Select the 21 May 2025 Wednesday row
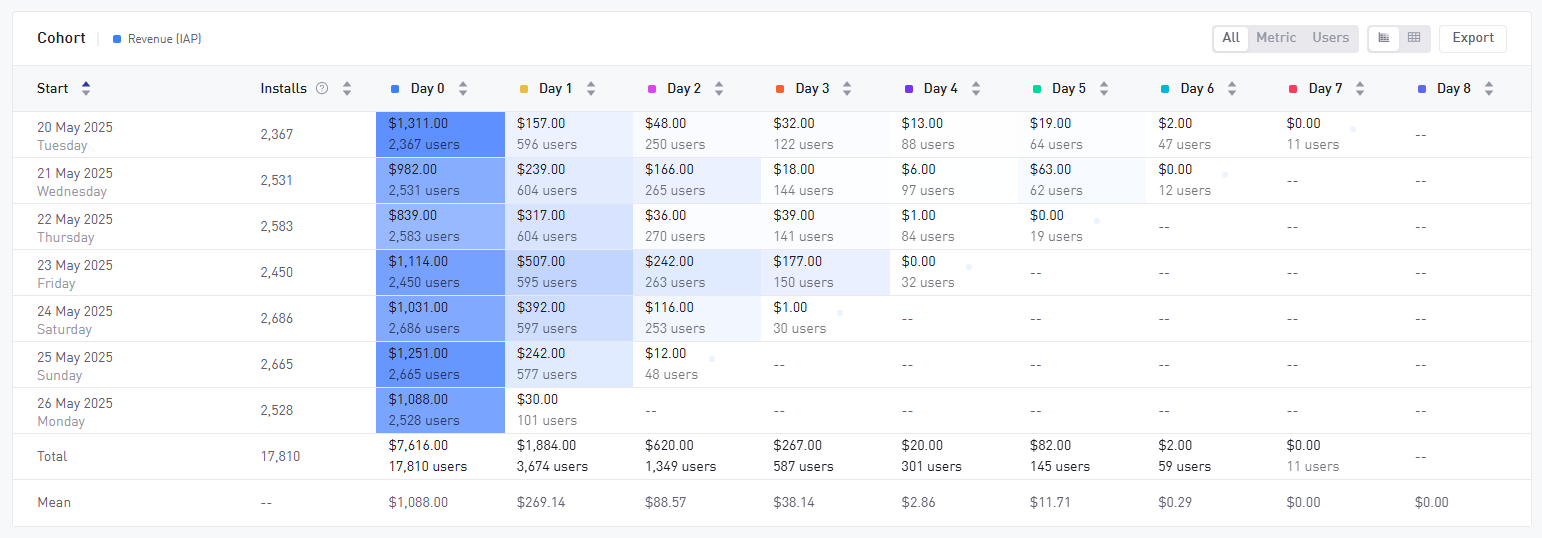Screen dimensions: 1542x538 point(771,180)
